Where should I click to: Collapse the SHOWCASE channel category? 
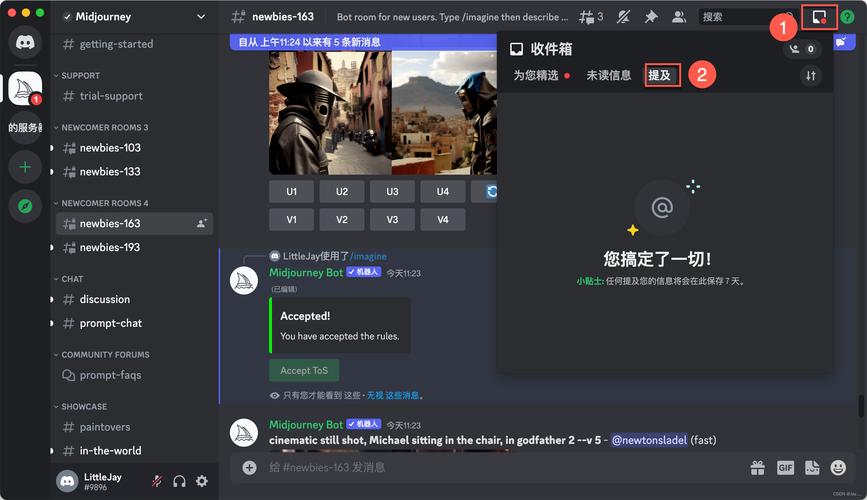pyautogui.click(x=84, y=407)
